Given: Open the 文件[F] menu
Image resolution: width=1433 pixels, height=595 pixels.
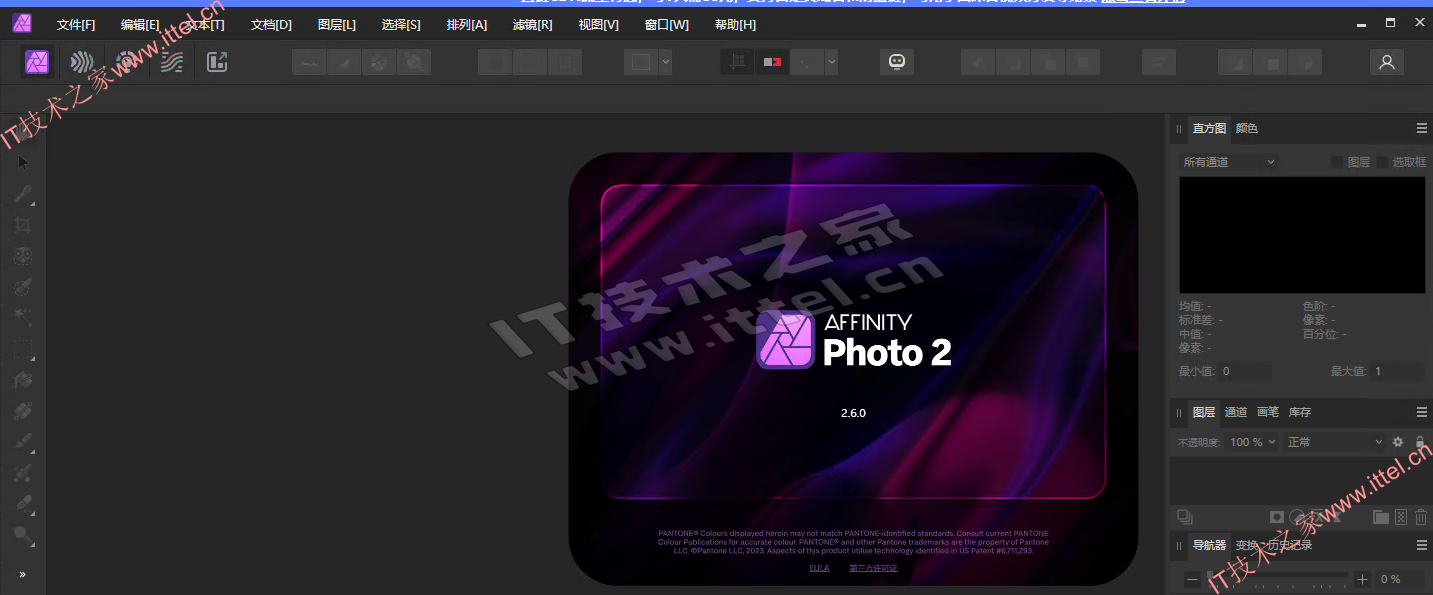Looking at the screenshot, I should point(76,24).
